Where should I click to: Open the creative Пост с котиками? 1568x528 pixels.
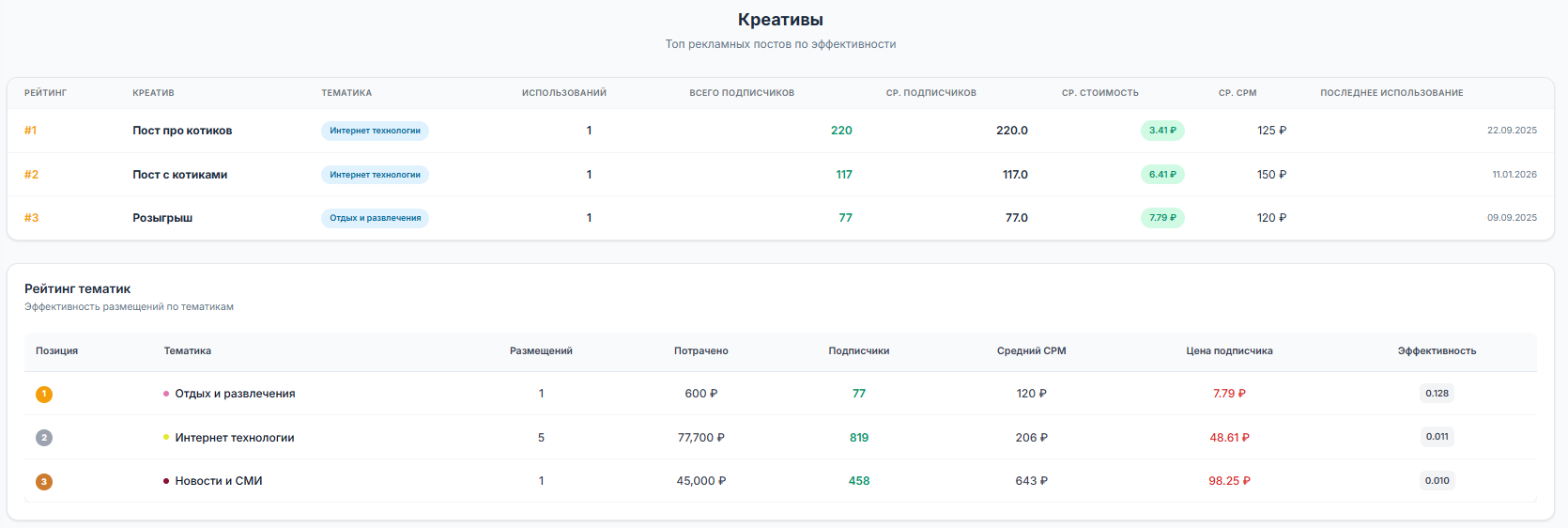(x=179, y=175)
